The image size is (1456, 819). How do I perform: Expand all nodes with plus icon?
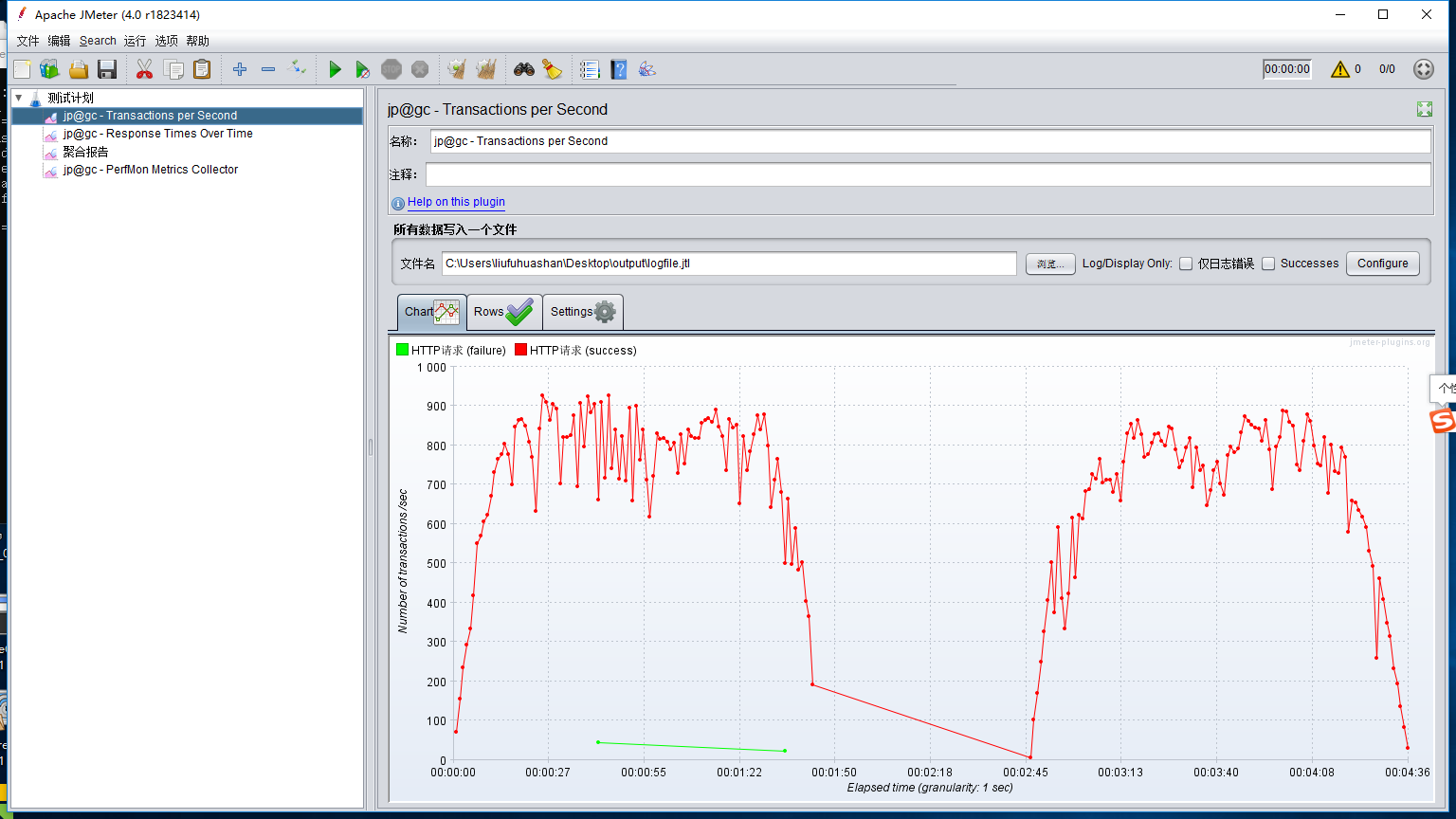point(240,69)
